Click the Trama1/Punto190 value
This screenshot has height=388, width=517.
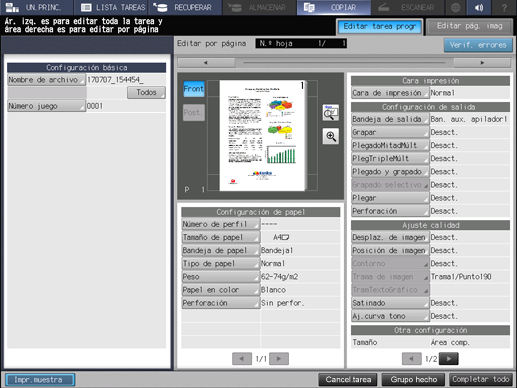[x=461, y=277]
